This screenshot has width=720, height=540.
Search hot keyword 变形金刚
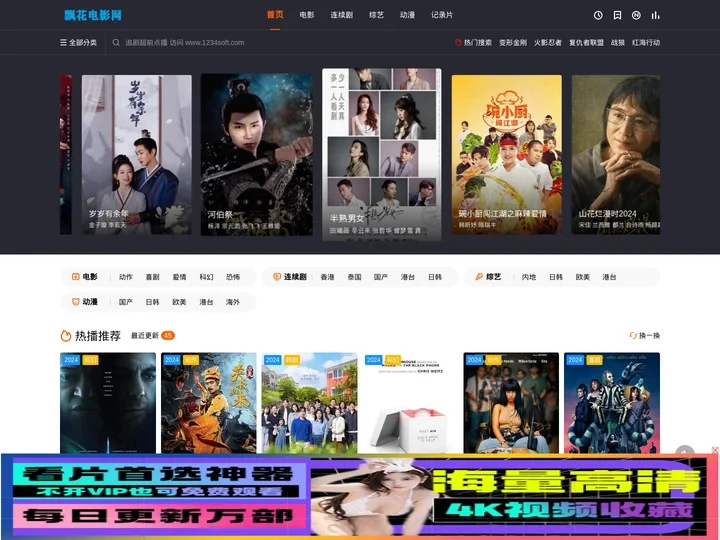pos(513,42)
